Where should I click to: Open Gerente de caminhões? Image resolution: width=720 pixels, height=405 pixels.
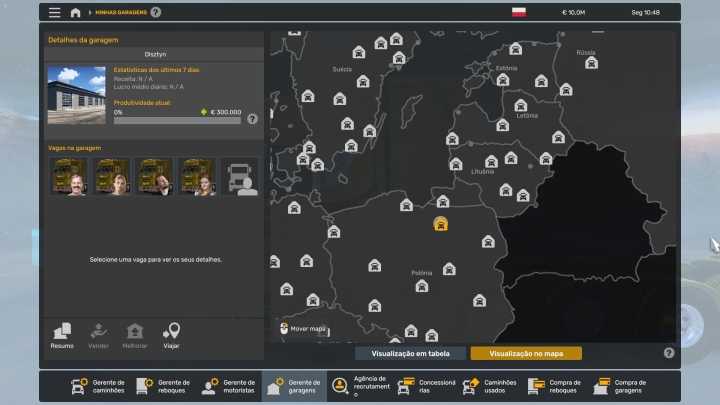98,386
